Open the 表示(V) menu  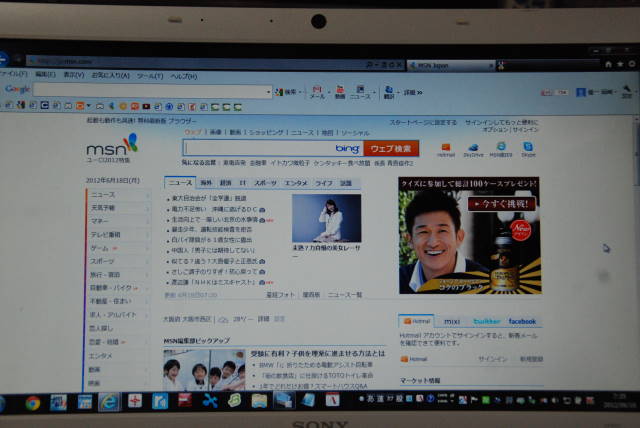coord(73,75)
